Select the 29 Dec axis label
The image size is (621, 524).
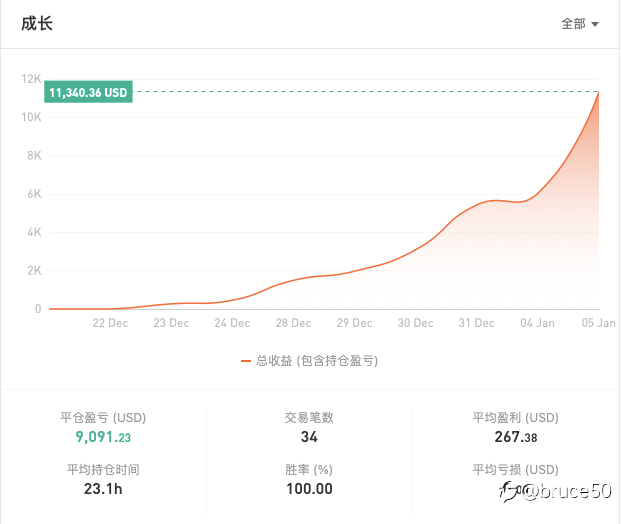[354, 323]
